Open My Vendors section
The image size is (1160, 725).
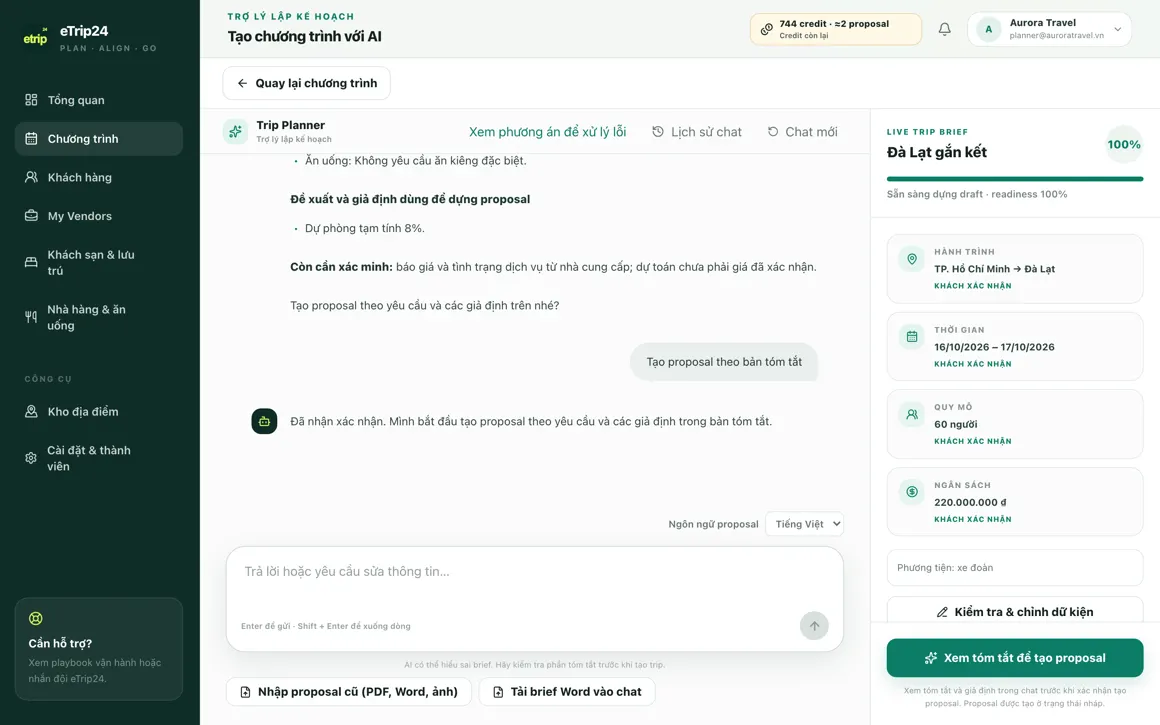[98, 216]
